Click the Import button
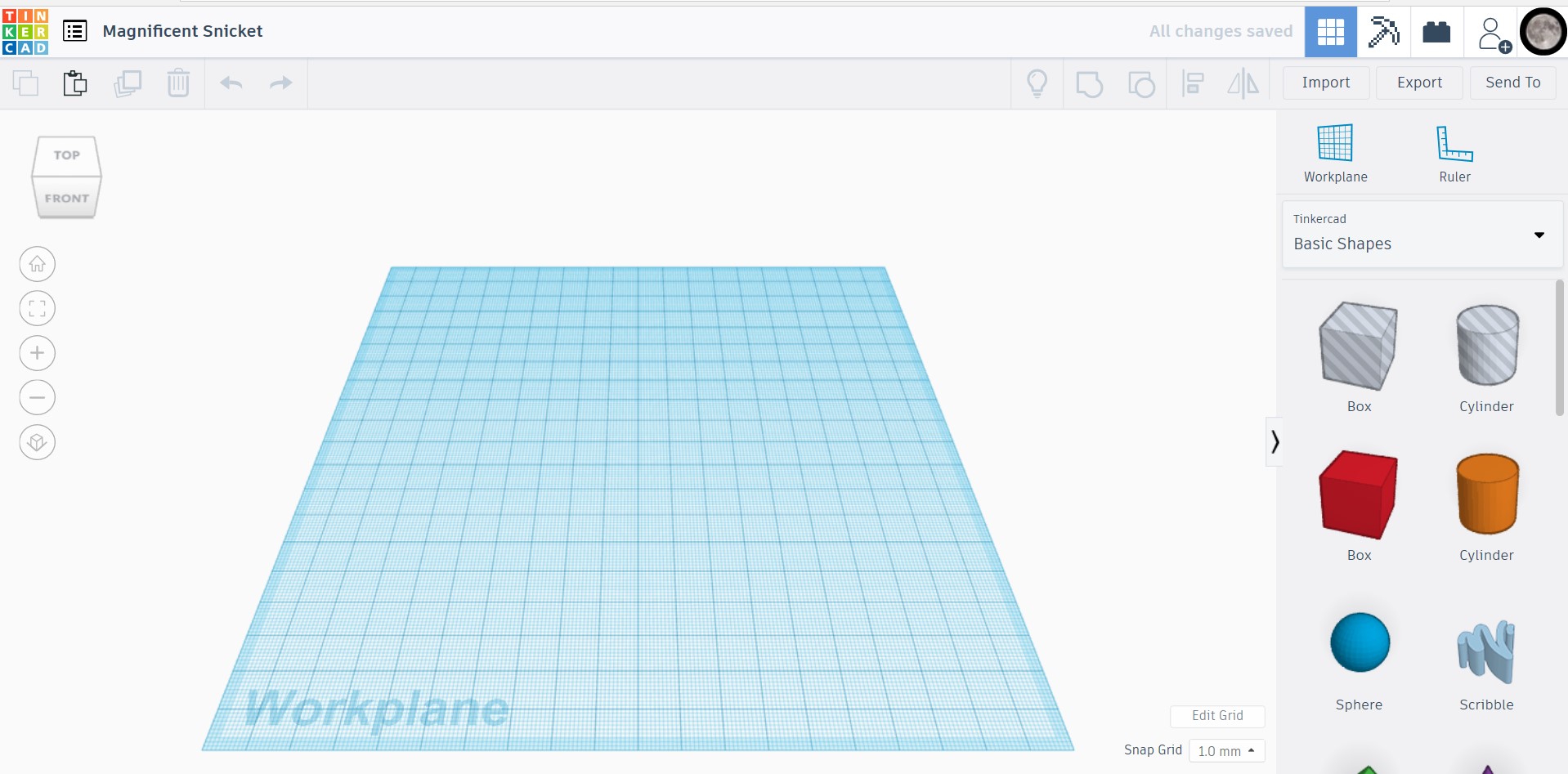Image resolution: width=1568 pixels, height=774 pixels. 1326,83
